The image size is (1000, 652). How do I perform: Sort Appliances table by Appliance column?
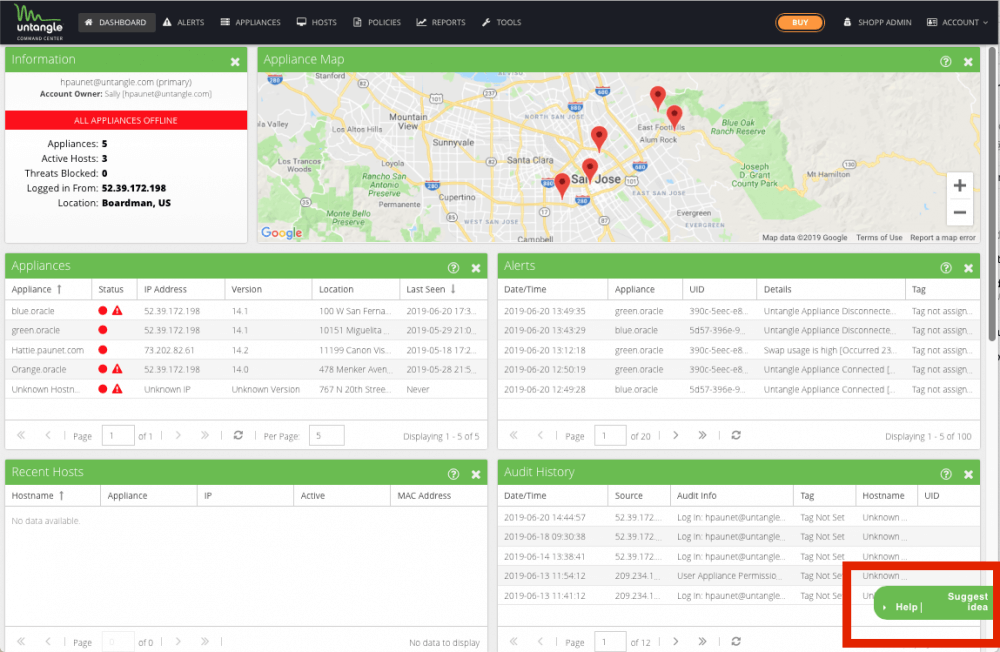36,289
